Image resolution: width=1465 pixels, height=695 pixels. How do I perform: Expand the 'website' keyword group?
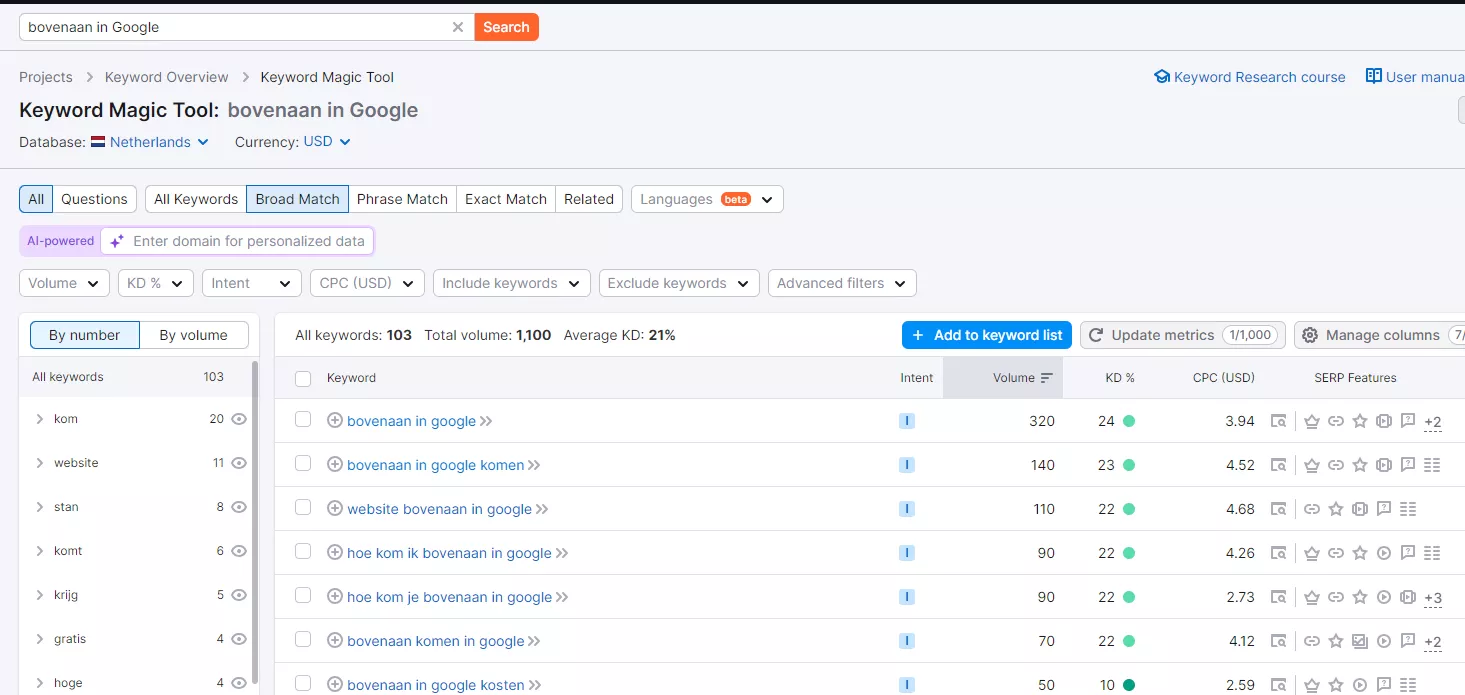pyautogui.click(x=40, y=463)
